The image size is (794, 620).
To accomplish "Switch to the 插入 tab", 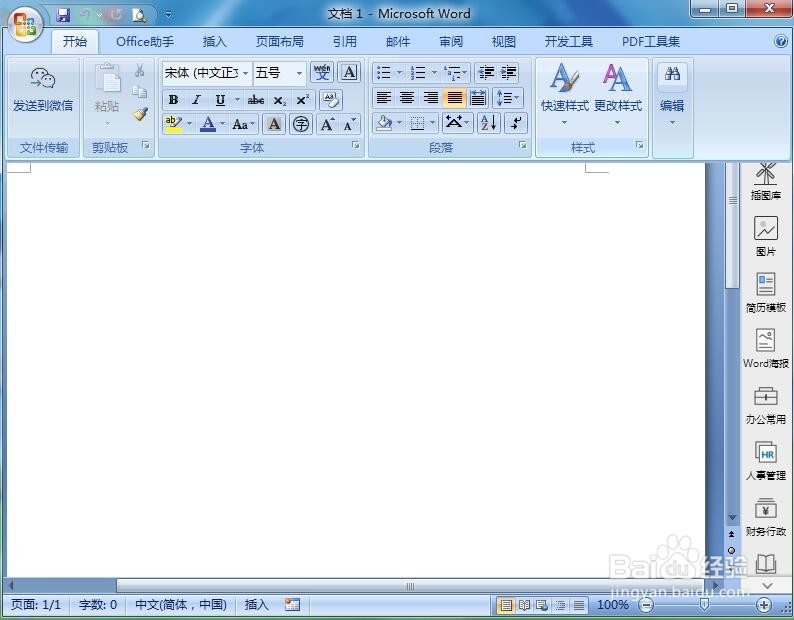I will point(214,42).
